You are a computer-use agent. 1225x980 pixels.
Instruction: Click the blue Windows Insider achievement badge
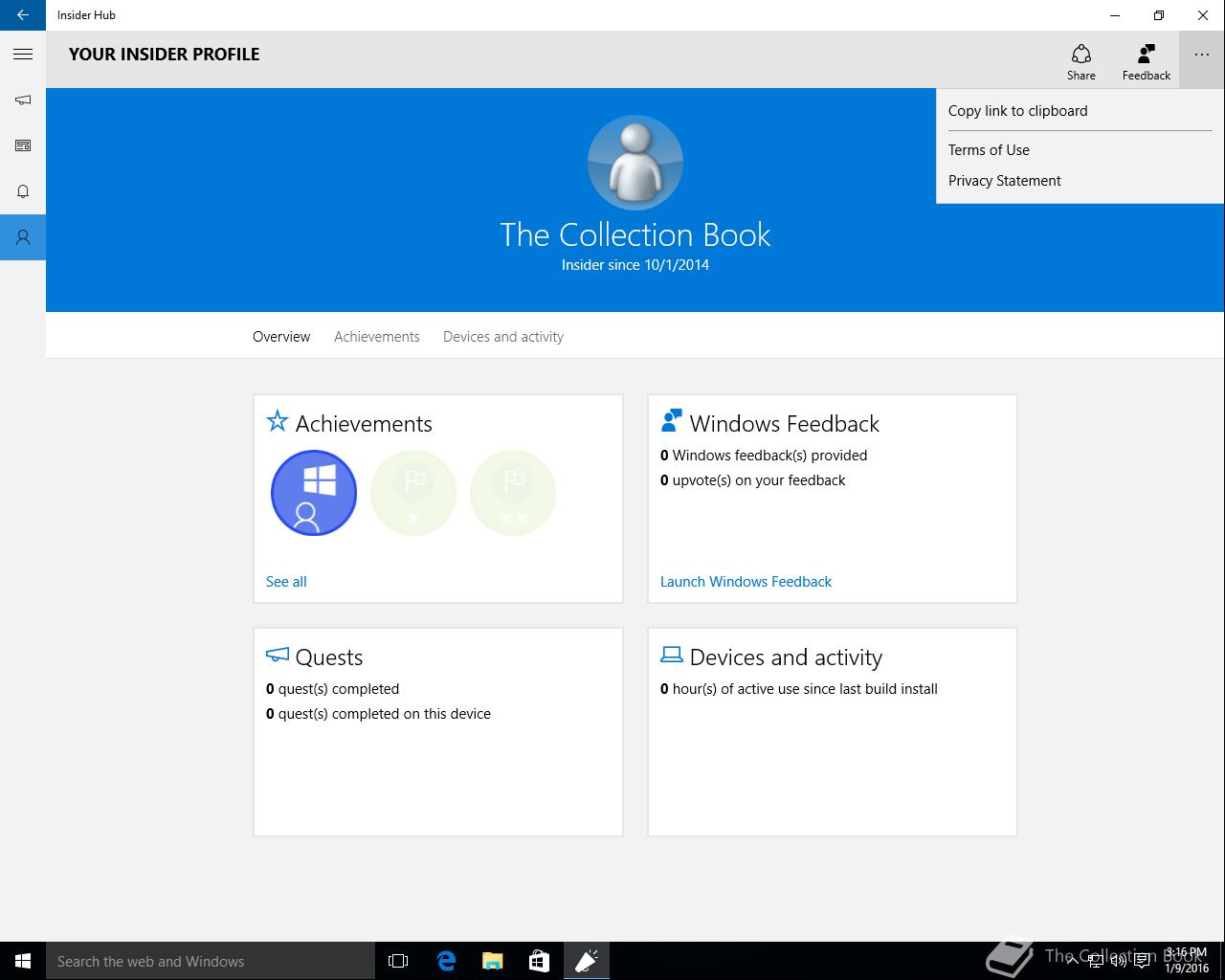click(314, 493)
